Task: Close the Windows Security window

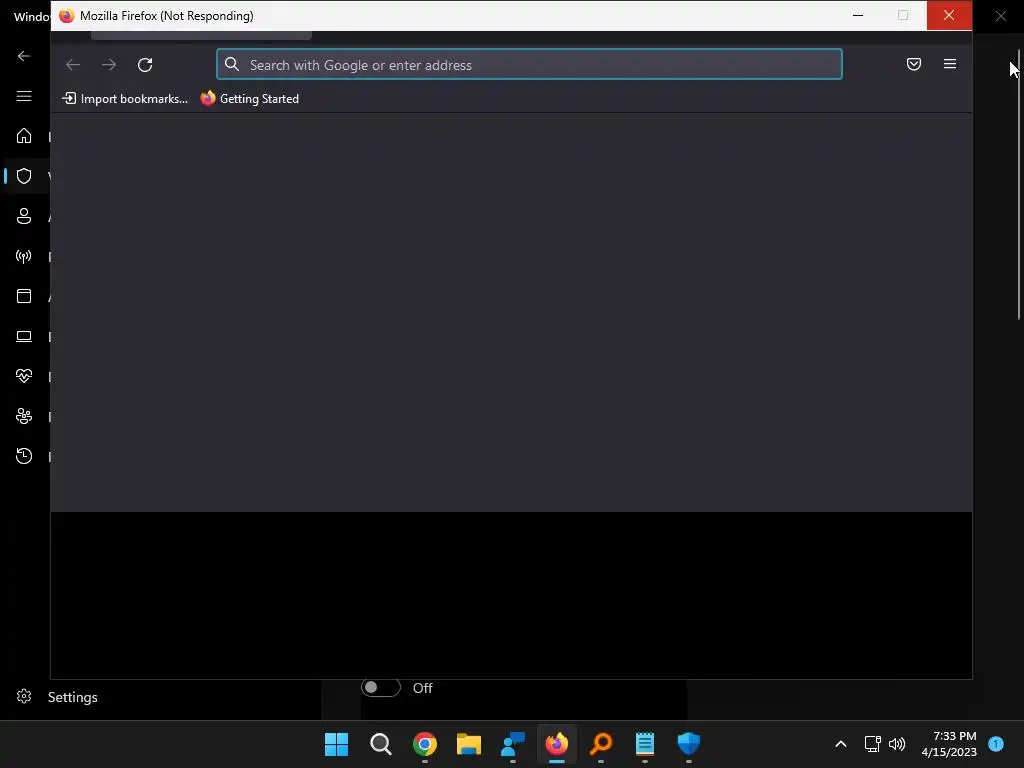Action: point(1000,16)
